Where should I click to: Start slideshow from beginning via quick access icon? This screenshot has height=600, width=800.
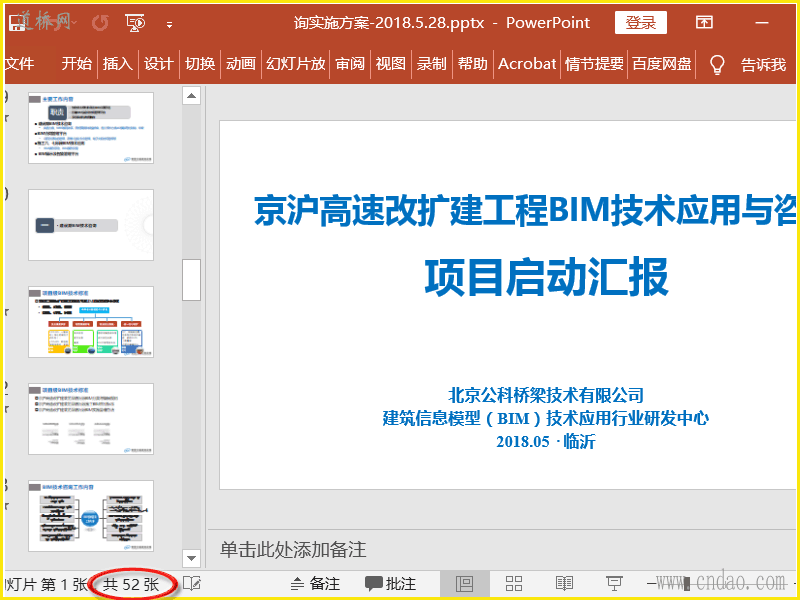point(135,22)
